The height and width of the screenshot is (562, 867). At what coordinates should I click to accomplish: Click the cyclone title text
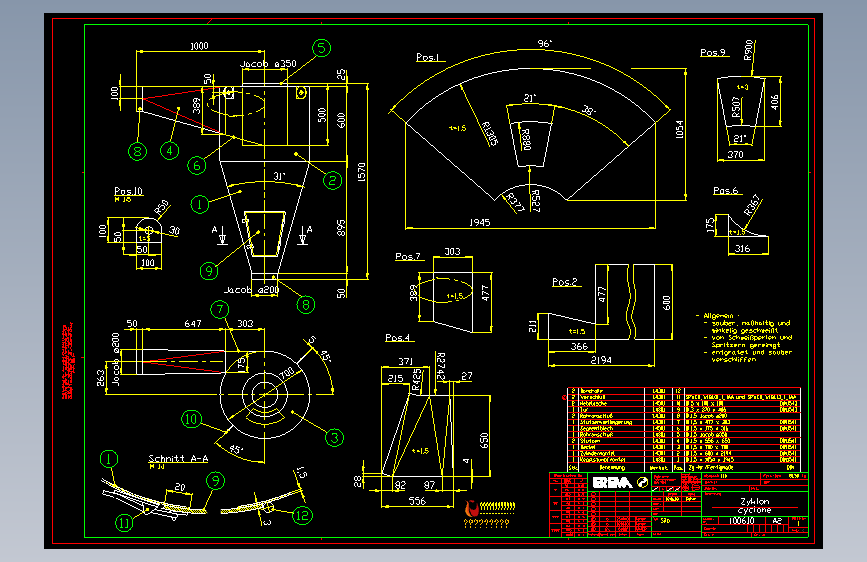click(x=754, y=510)
